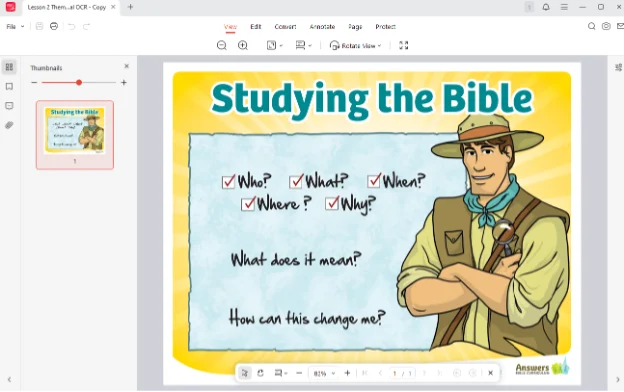The height and width of the screenshot is (392, 624).
Task: Click the page fit icon in View ribbon
Action: point(271,45)
